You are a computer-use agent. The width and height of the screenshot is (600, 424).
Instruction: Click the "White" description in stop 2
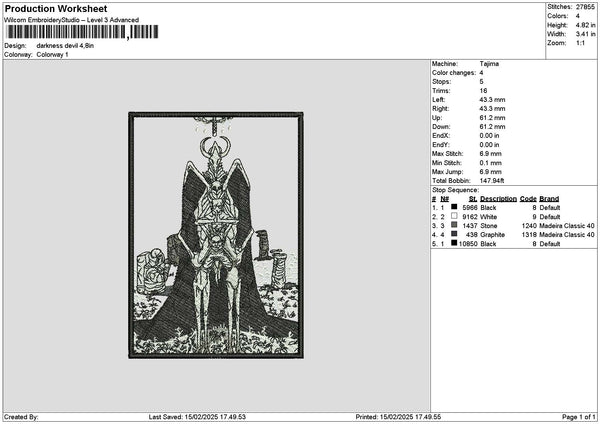pyautogui.click(x=488, y=217)
